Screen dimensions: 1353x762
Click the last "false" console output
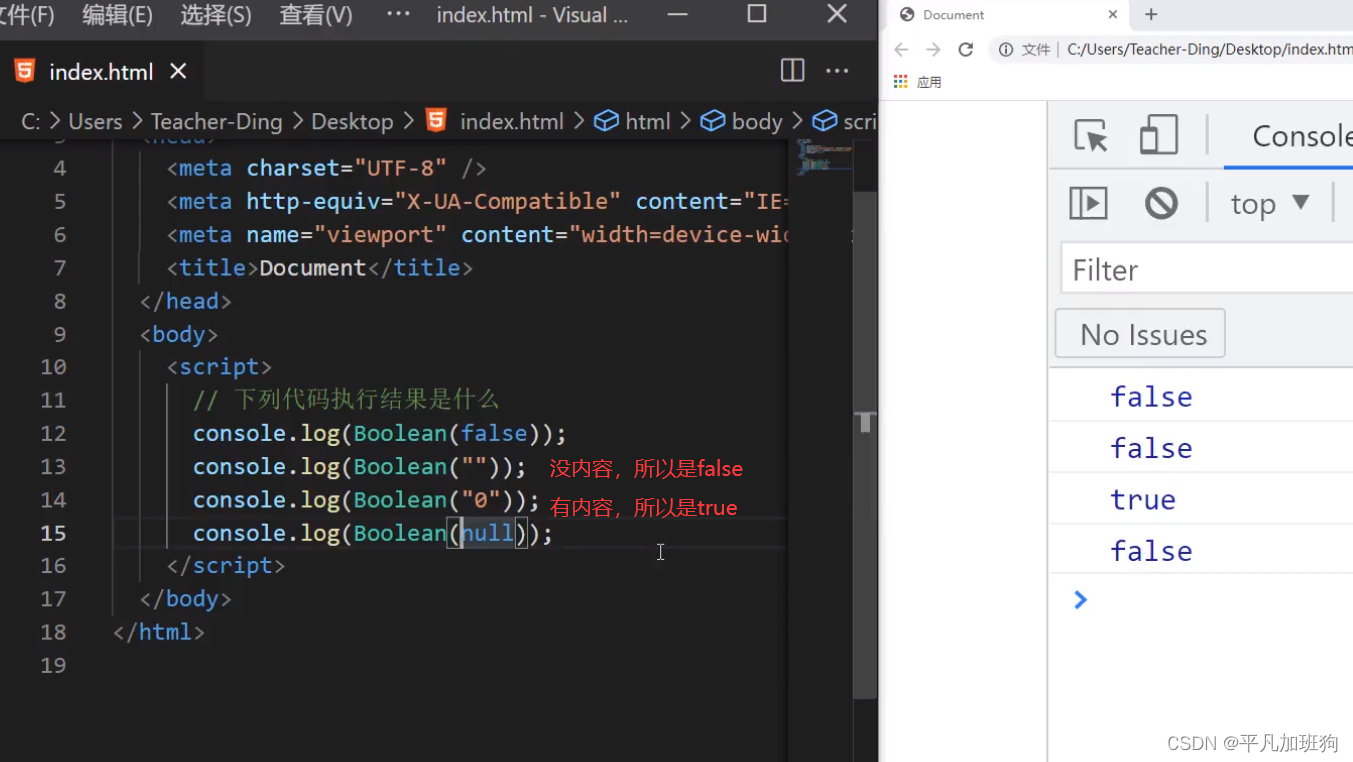pos(1151,550)
